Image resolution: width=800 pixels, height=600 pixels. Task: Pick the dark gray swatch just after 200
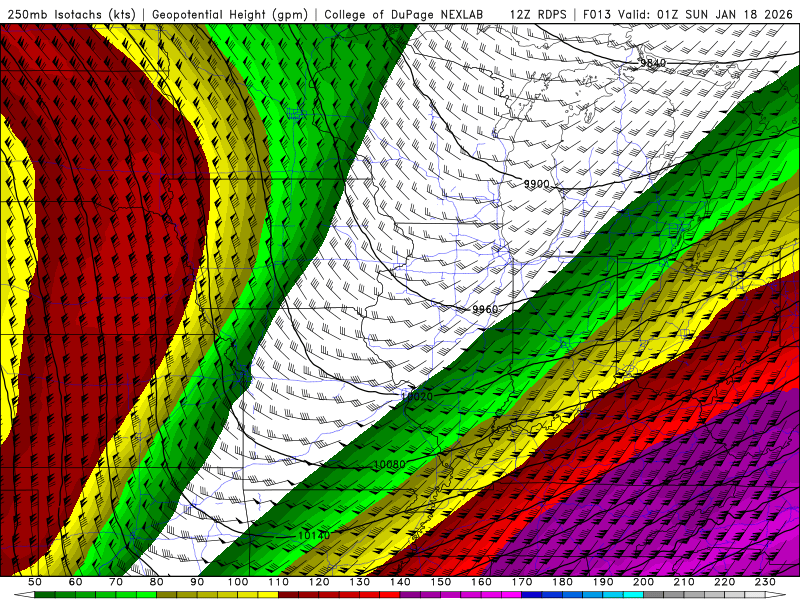tap(654, 595)
